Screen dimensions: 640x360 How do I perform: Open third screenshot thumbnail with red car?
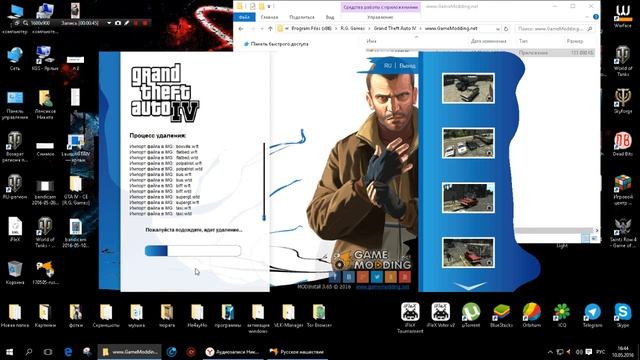tap(468, 198)
